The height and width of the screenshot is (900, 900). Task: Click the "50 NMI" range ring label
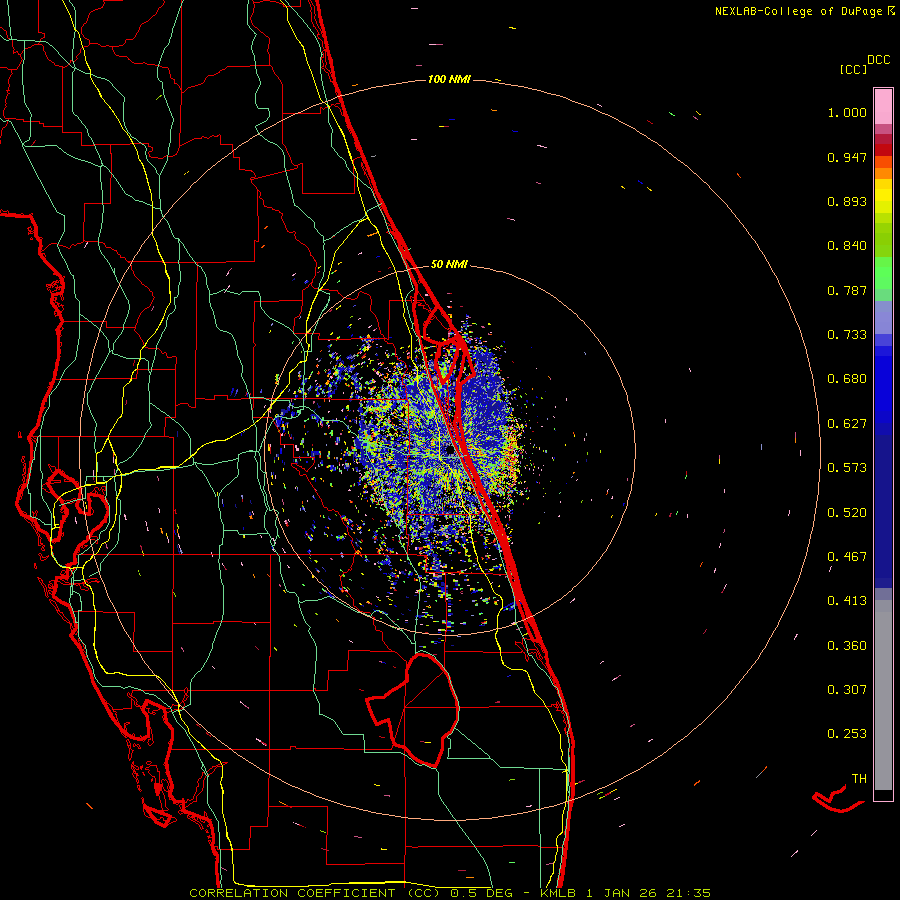pos(449,264)
